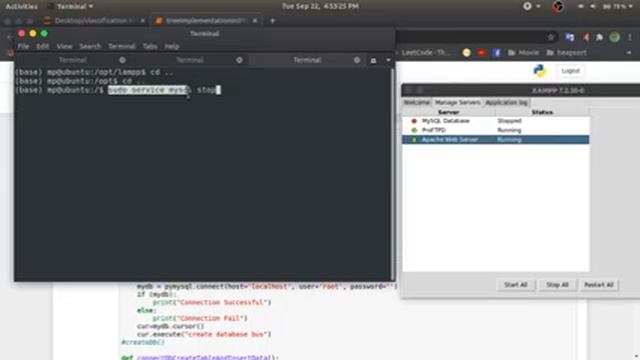Open the Movie bookmarks folder
This screenshot has width=640, height=360.
point(524,53)
